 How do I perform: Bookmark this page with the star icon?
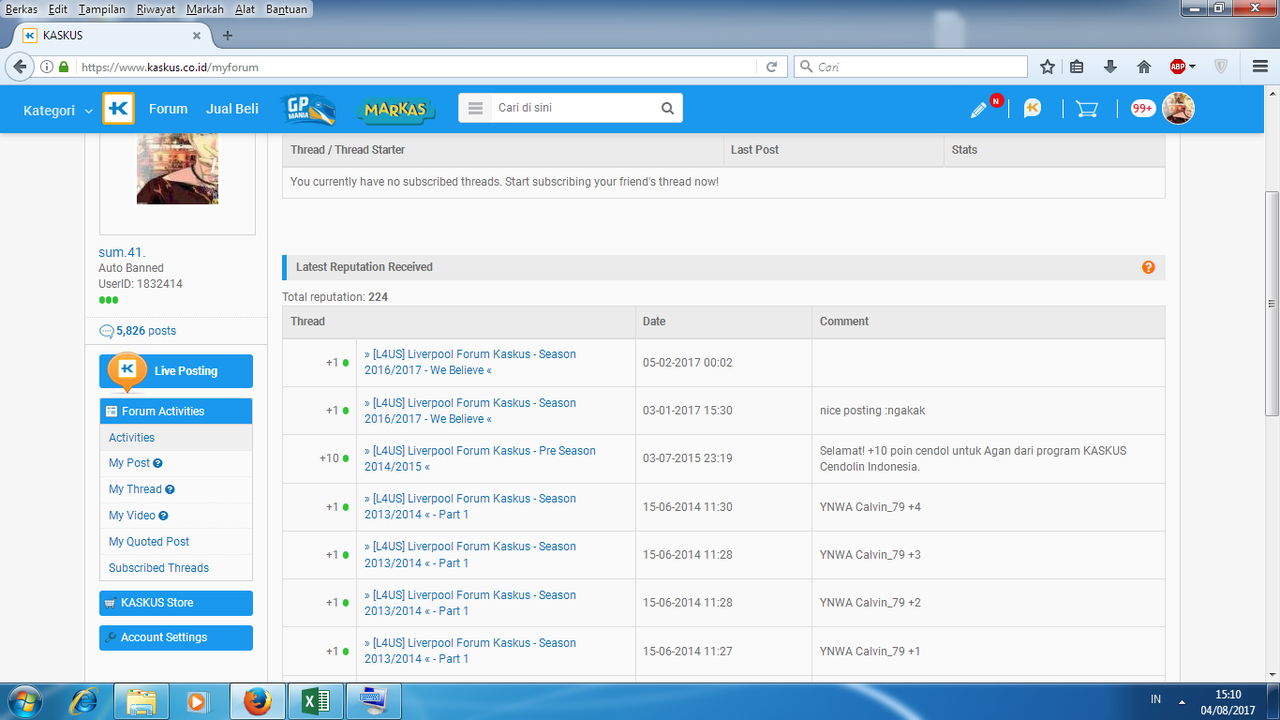pos(1047,67)
